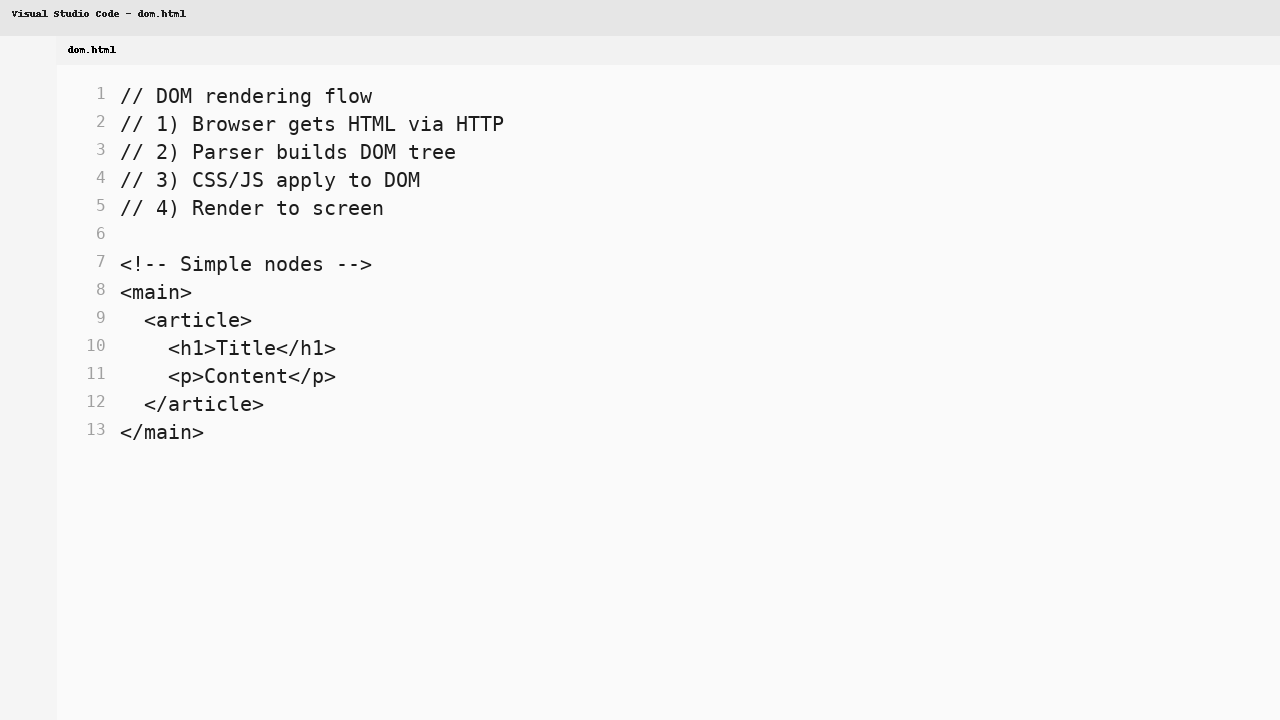Click line number 1 in the gutter
Screen dimensions: 1280x720
pos(100,94)
